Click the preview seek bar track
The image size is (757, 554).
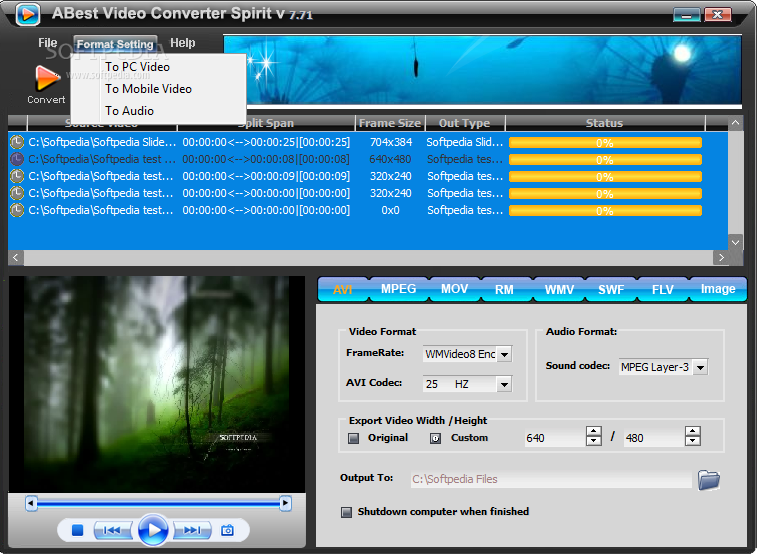(158, 504)
